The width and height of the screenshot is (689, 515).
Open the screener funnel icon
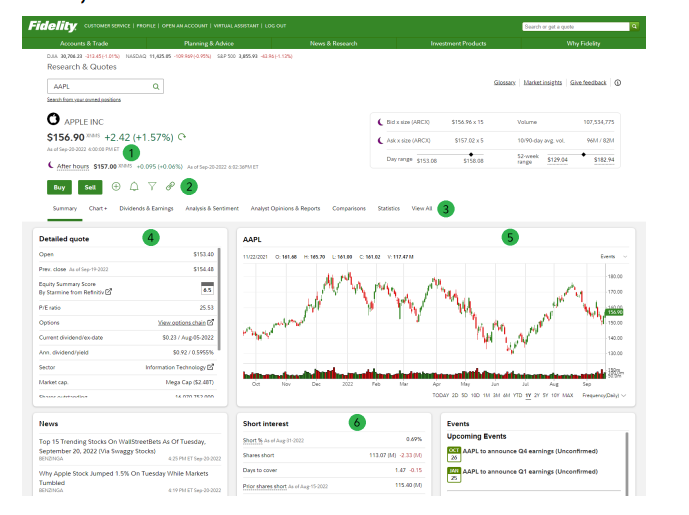[x=152, y=186]
